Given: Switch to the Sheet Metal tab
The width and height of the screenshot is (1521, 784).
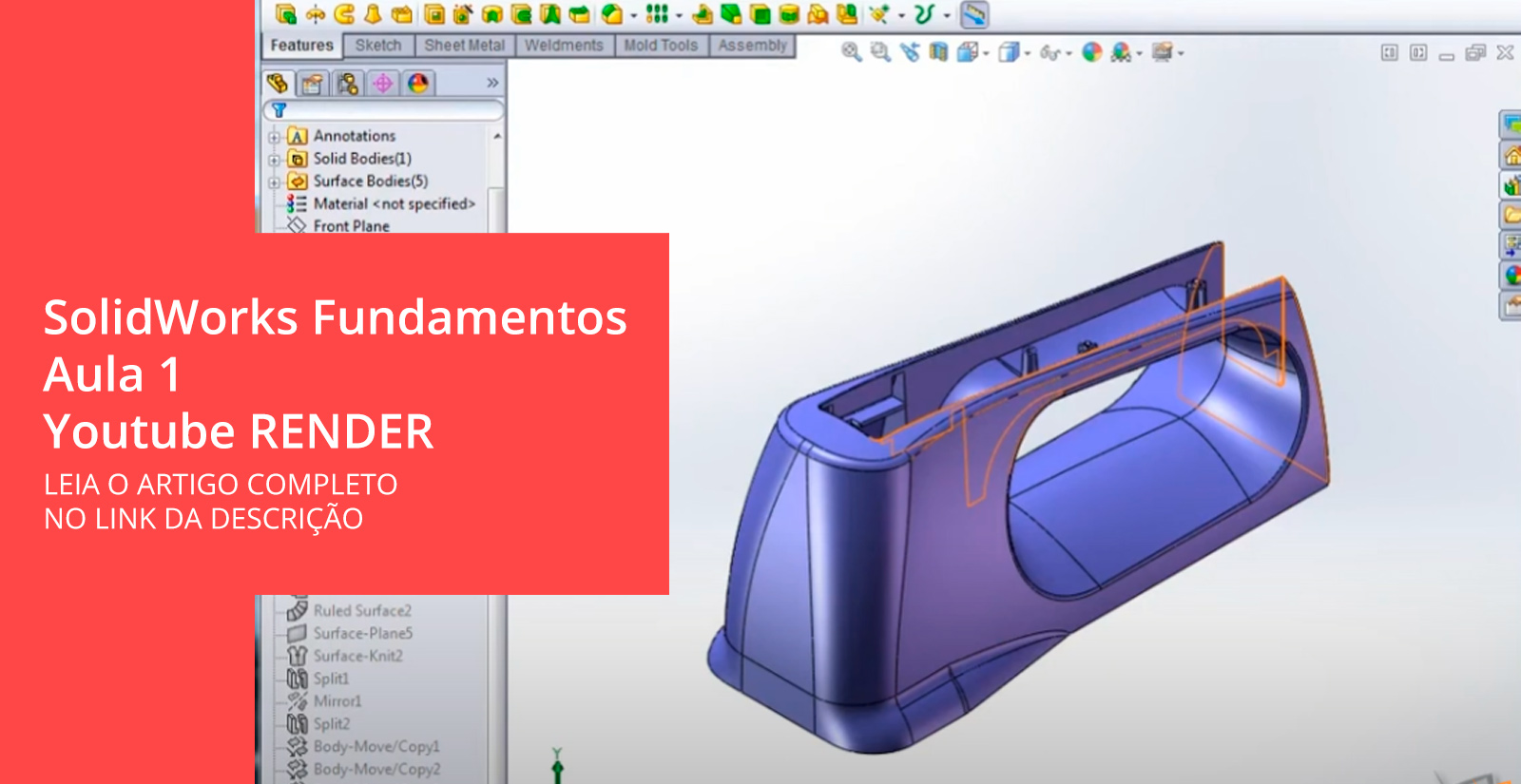Looking at the screenshot, I should click(464, 45).
